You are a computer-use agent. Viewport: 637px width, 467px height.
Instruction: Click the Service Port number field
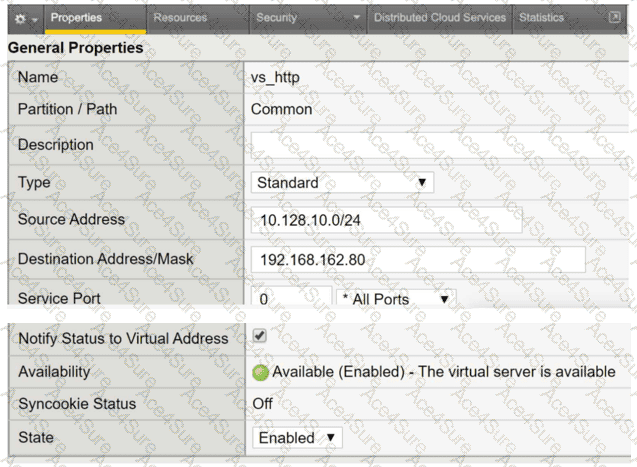click(291, 299)
